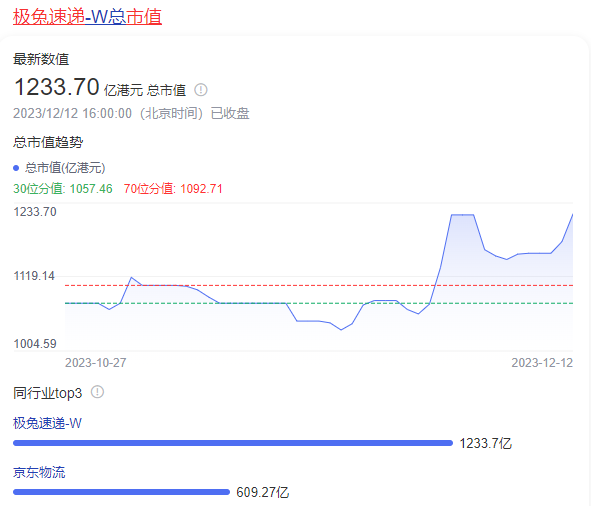Click the 609.27亿 value label
Screen dimensions: 591x506
point(263,492)
